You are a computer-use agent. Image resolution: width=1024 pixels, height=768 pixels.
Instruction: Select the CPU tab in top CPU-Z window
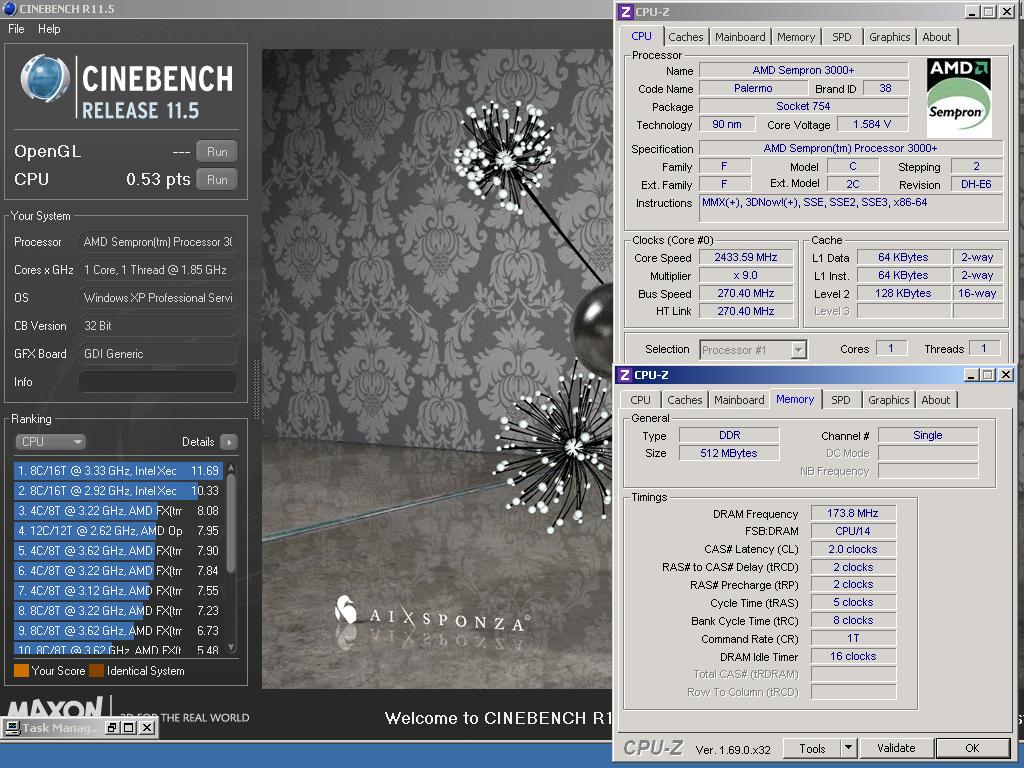[641, 37]
